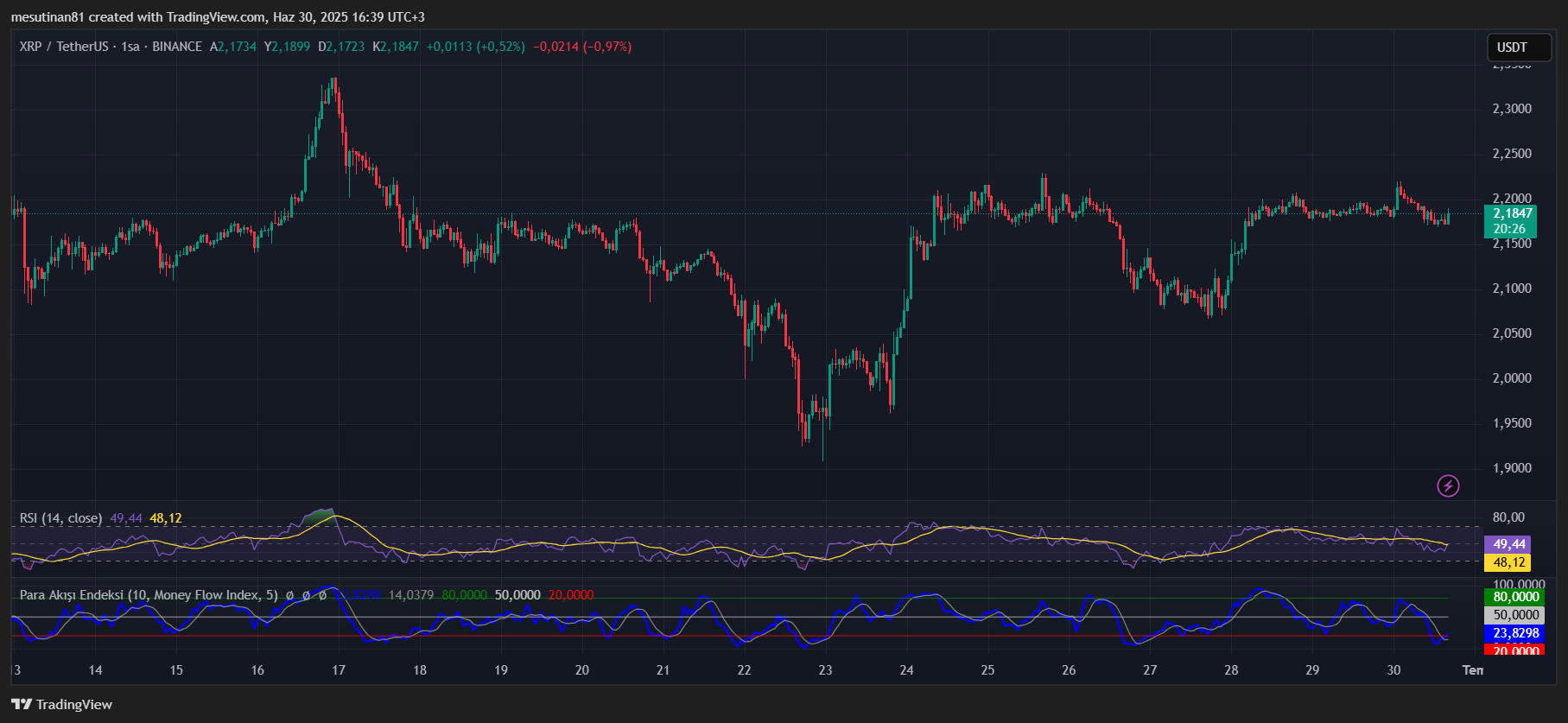
Task: Select the RSI (14, close) indicator title
Action: click(60, 518)
